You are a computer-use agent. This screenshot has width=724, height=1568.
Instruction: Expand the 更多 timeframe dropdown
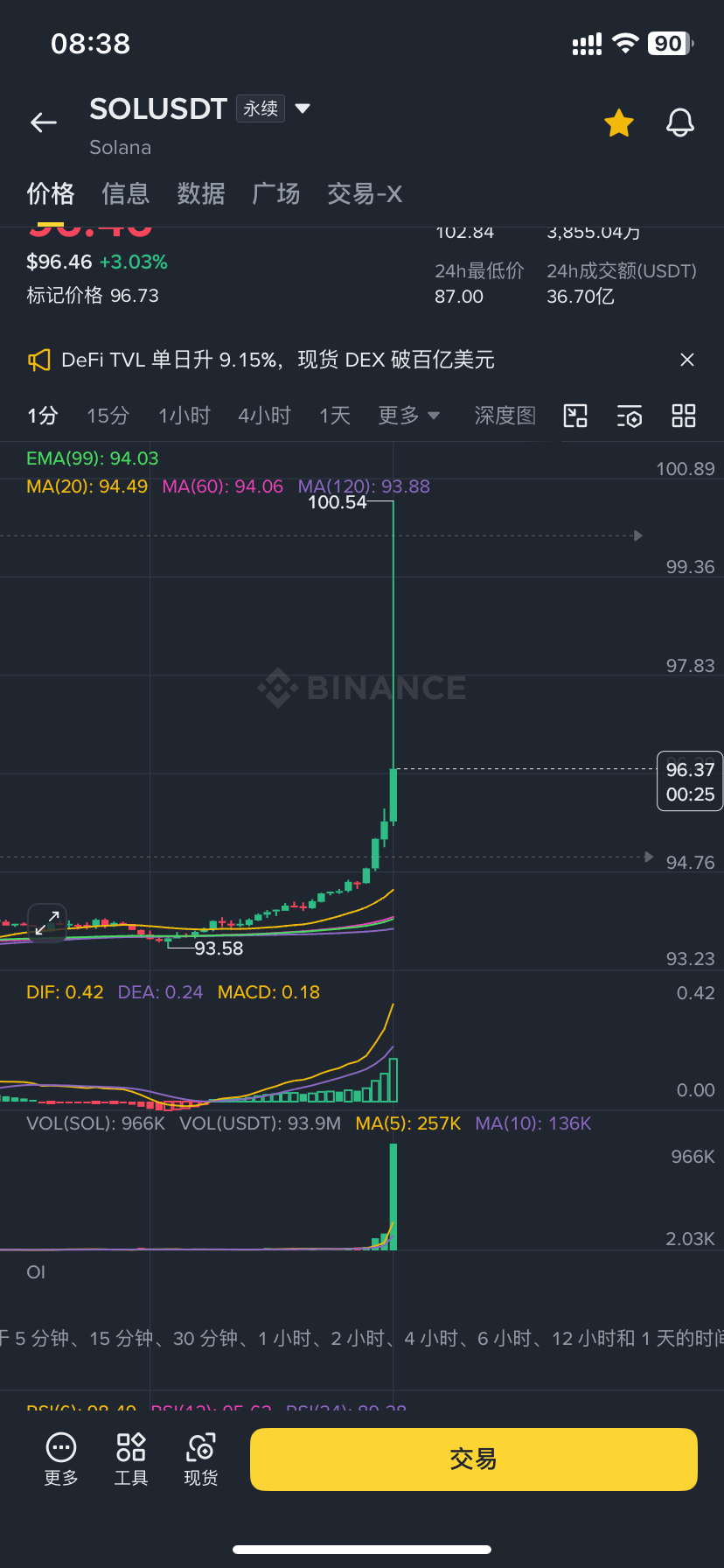(x=408, y=416)
